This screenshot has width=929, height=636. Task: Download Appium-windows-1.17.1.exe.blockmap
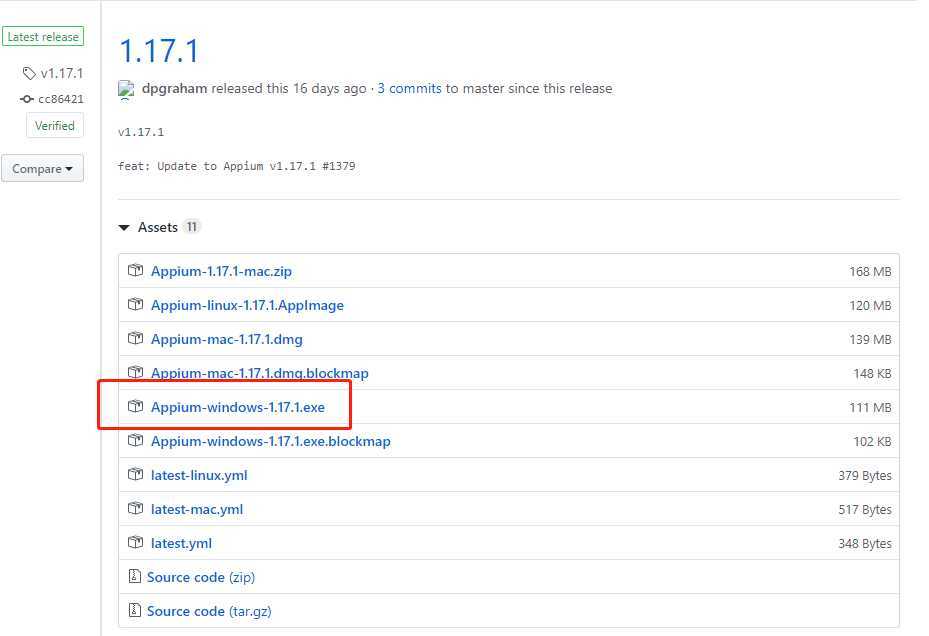pos(271,441)
